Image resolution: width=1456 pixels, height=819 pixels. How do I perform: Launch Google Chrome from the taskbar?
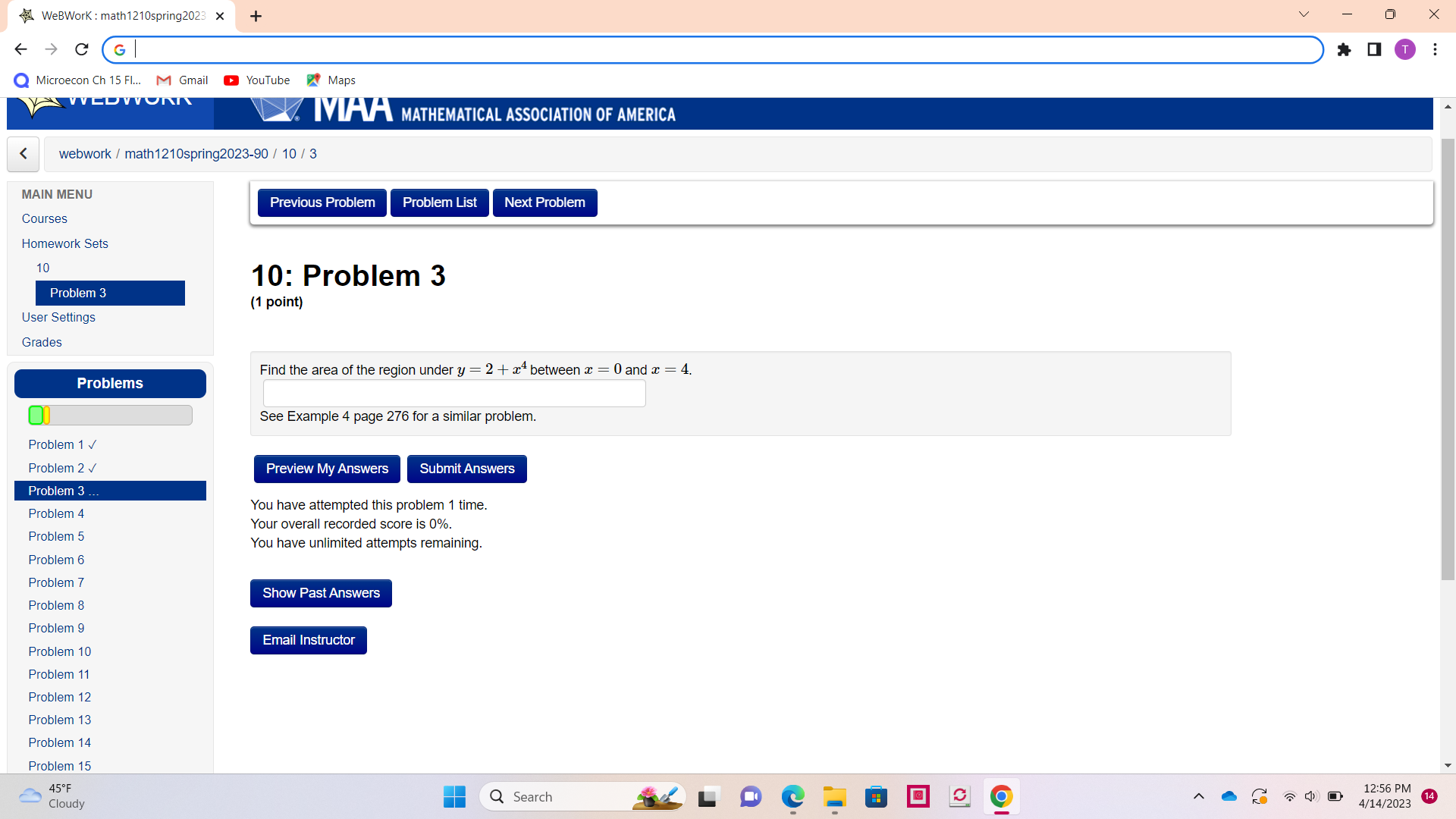[x=1001, y=796]
